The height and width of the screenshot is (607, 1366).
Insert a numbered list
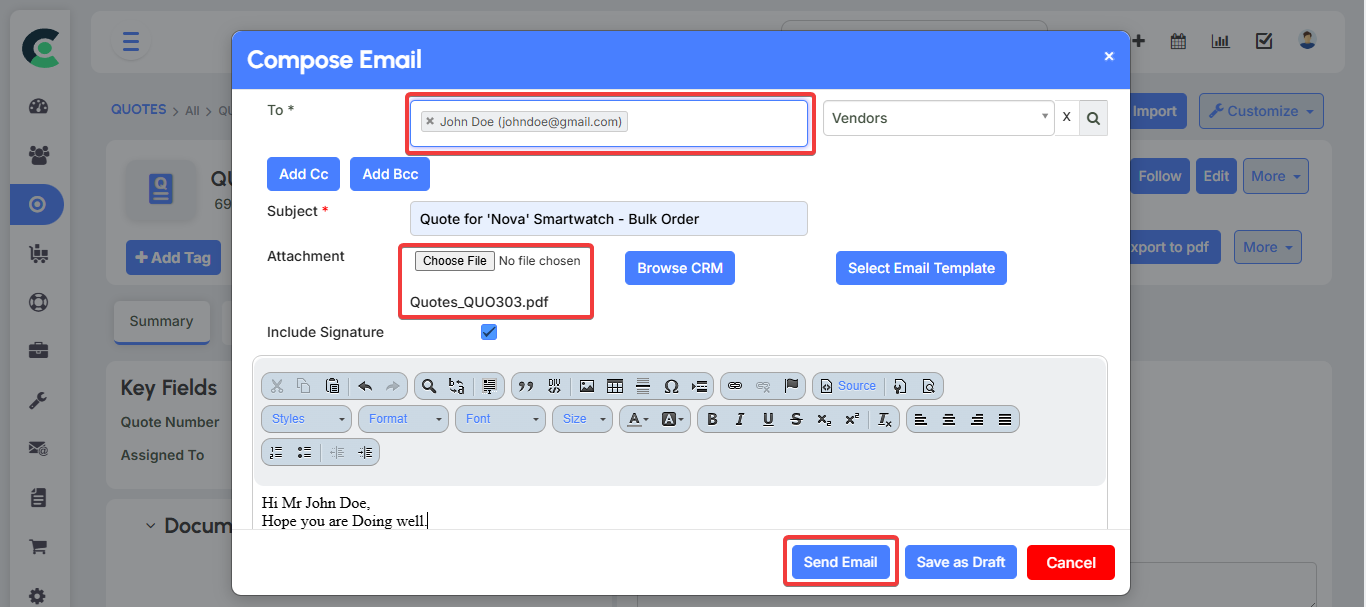click(277, 452)
